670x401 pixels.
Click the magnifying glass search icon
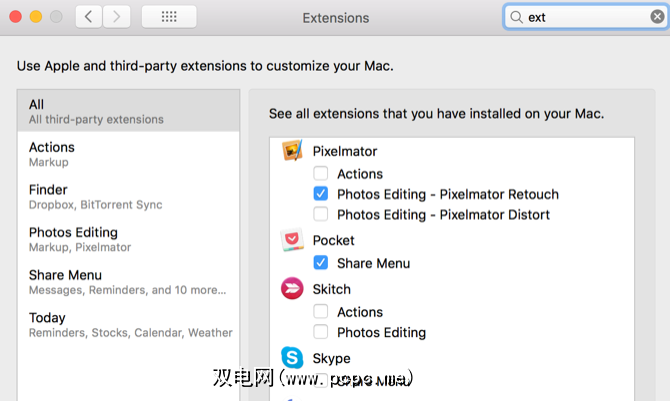click(516, 17)
